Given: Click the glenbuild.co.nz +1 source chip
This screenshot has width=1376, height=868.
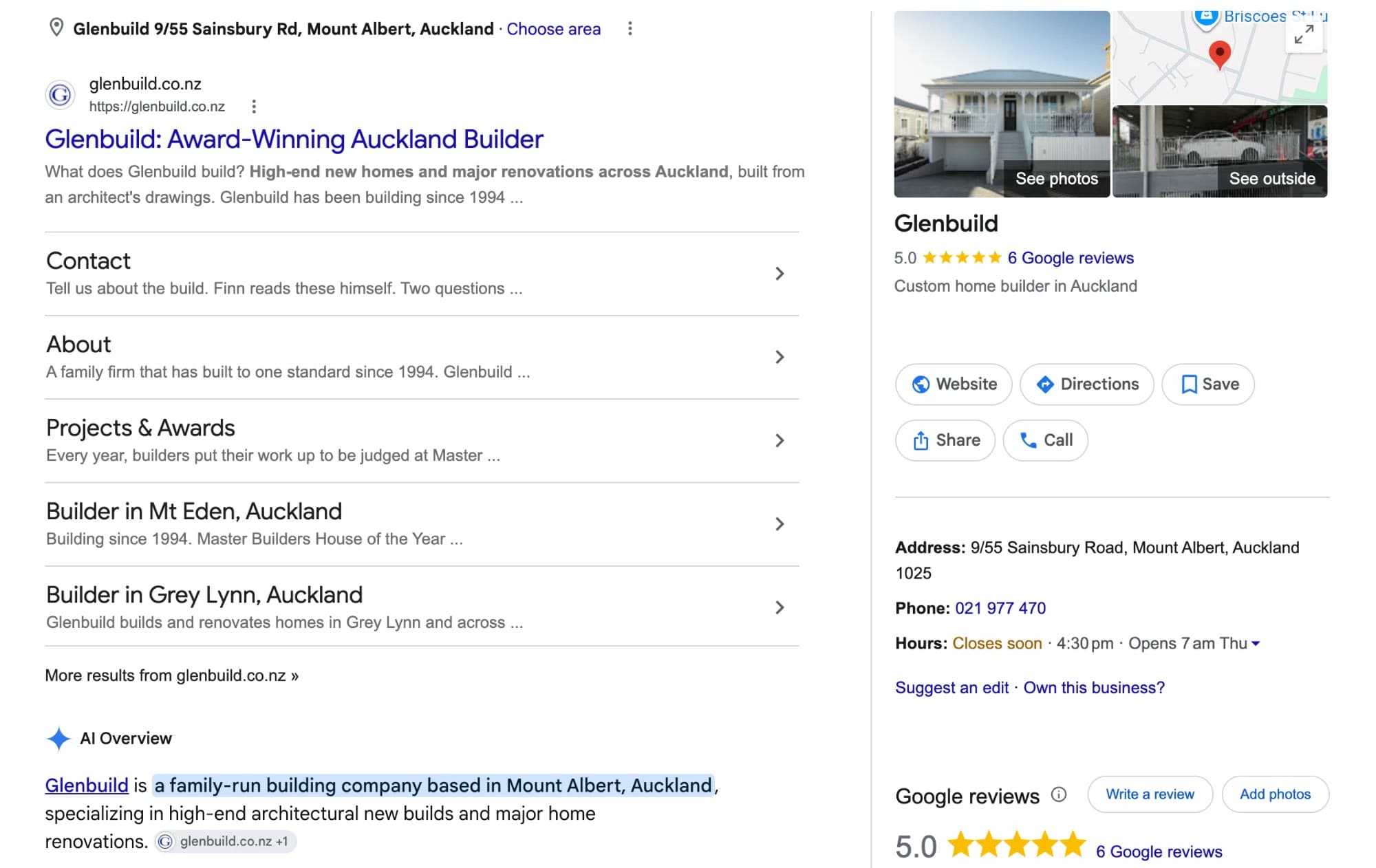Looking at the screenshot, I should (226, 841).
